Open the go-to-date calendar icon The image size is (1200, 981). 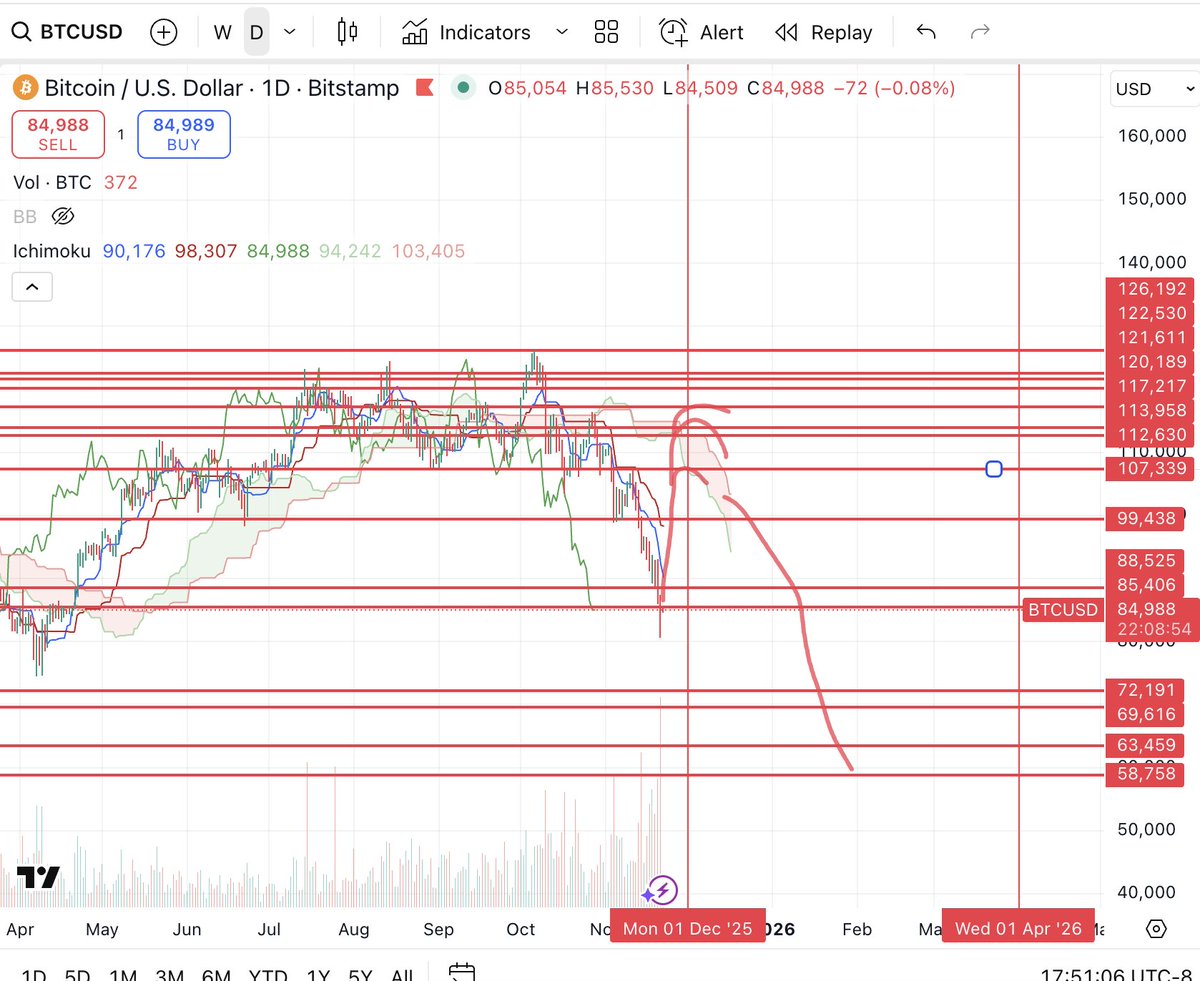pos(462,972)
